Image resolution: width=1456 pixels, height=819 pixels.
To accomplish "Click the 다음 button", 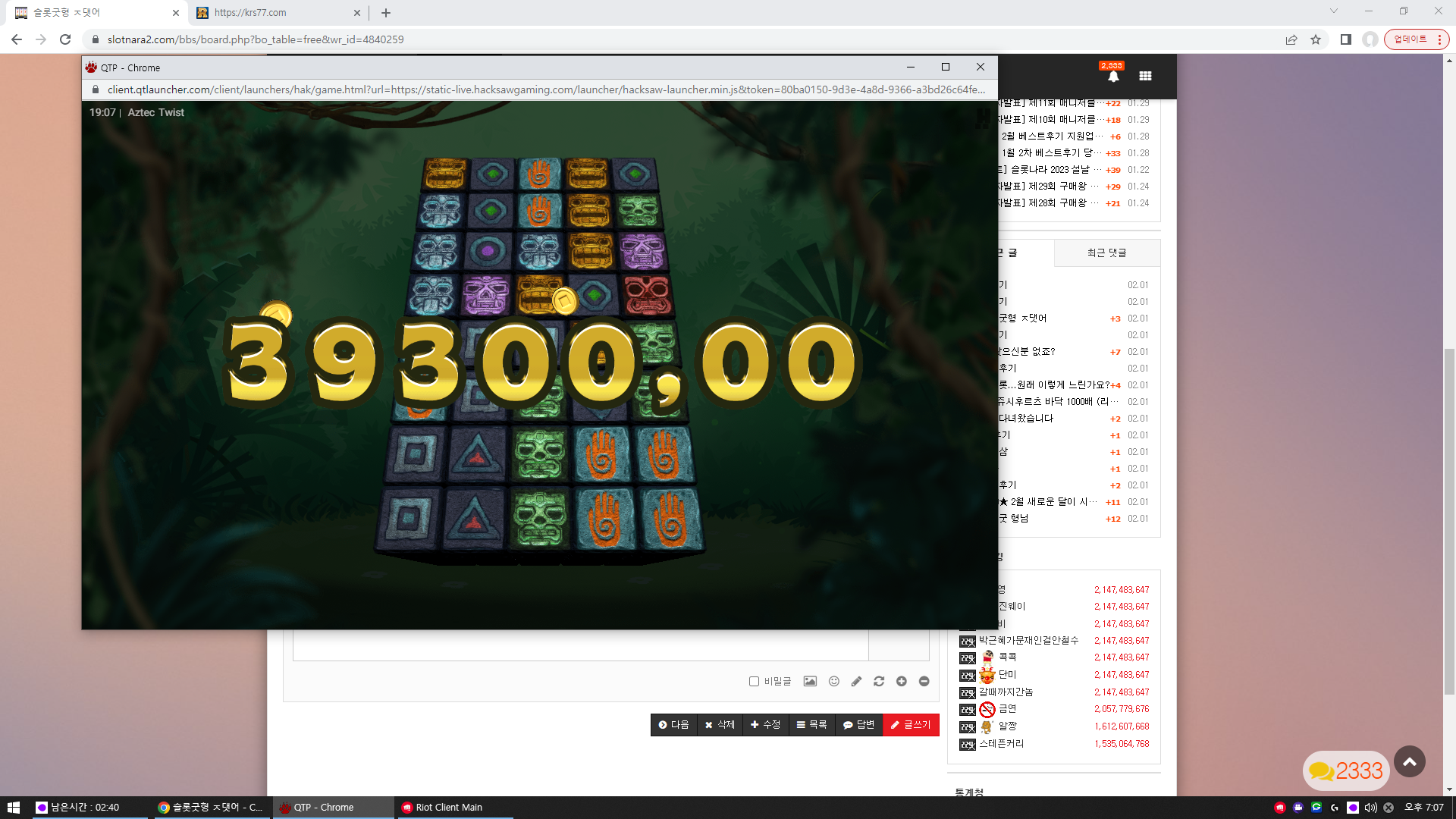I will point(673,725).
